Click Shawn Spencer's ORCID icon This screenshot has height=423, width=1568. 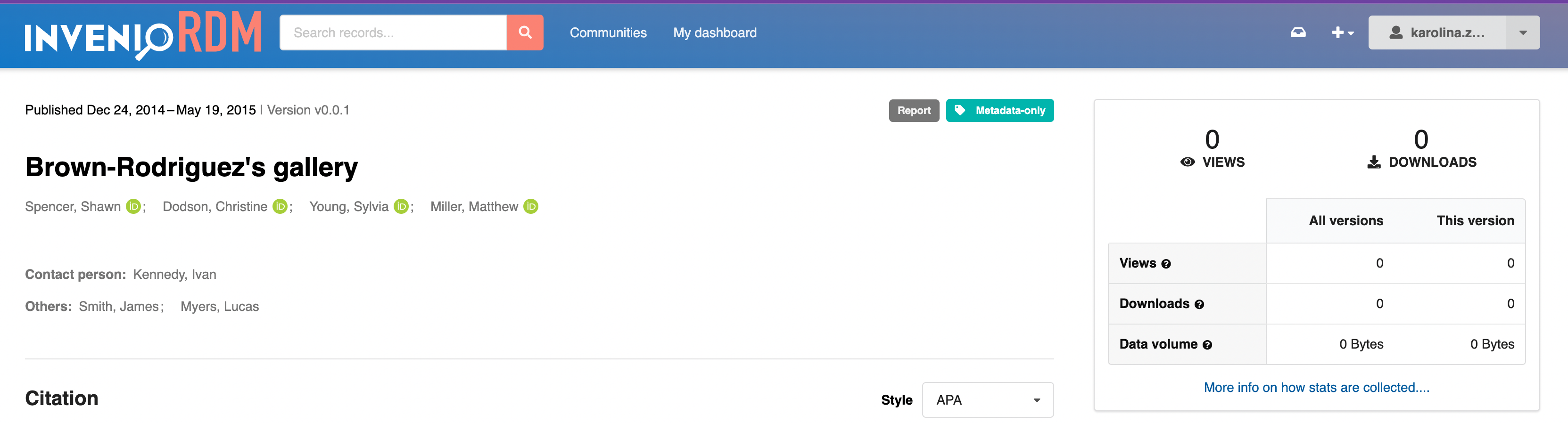coord(133,207)
